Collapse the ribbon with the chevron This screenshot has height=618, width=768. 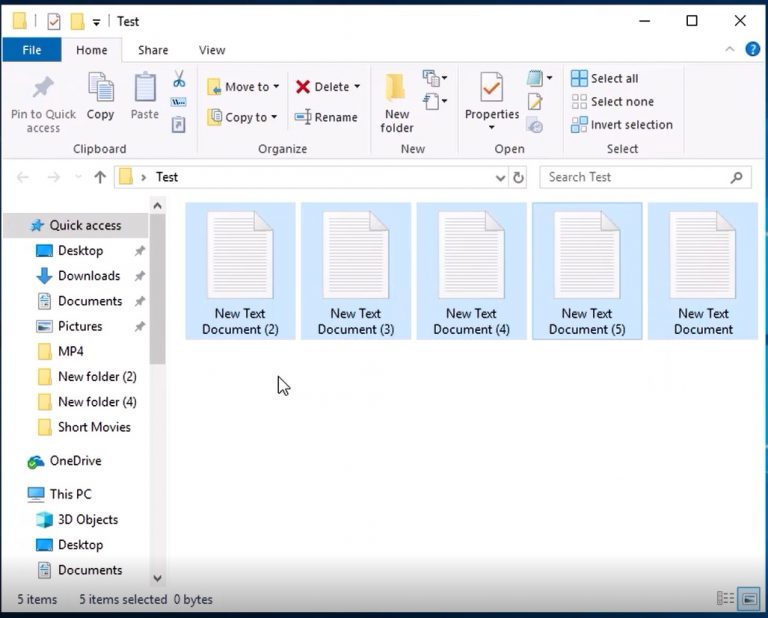[730, 49]
